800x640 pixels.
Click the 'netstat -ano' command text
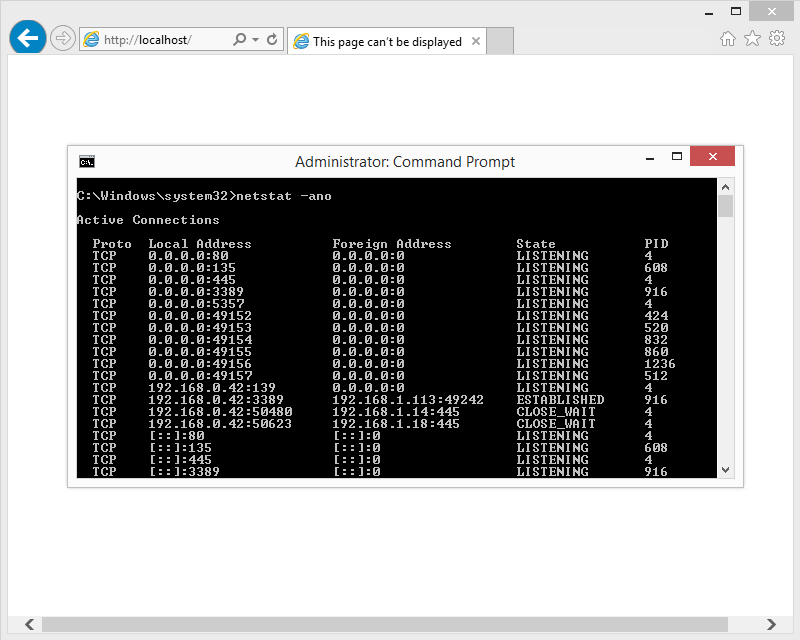[x=284, y=196]
